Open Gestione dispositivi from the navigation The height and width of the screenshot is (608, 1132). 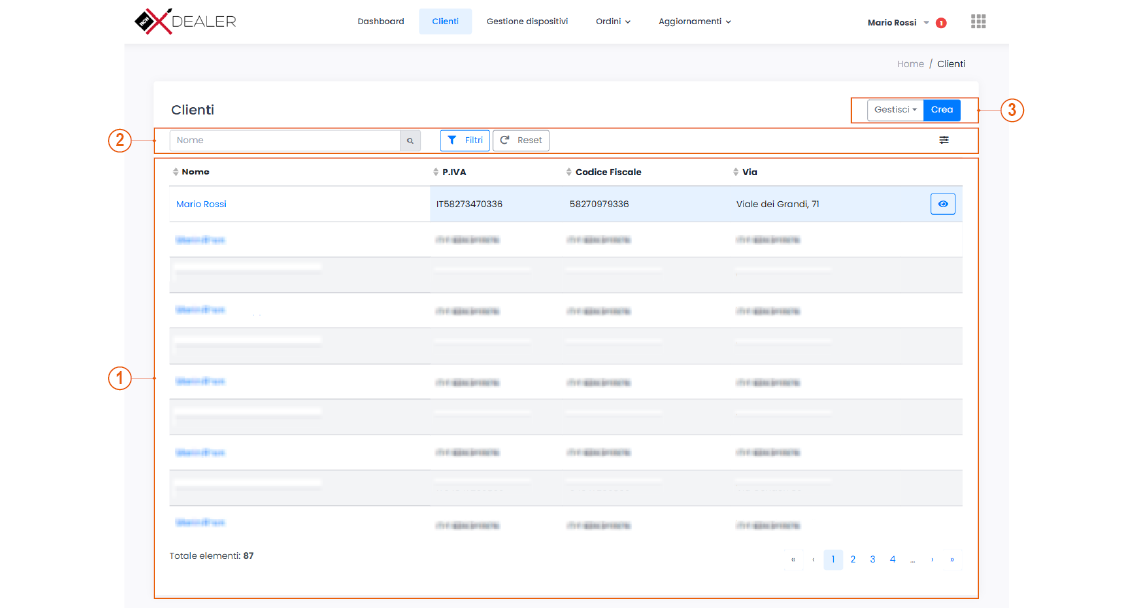(527, 20)
